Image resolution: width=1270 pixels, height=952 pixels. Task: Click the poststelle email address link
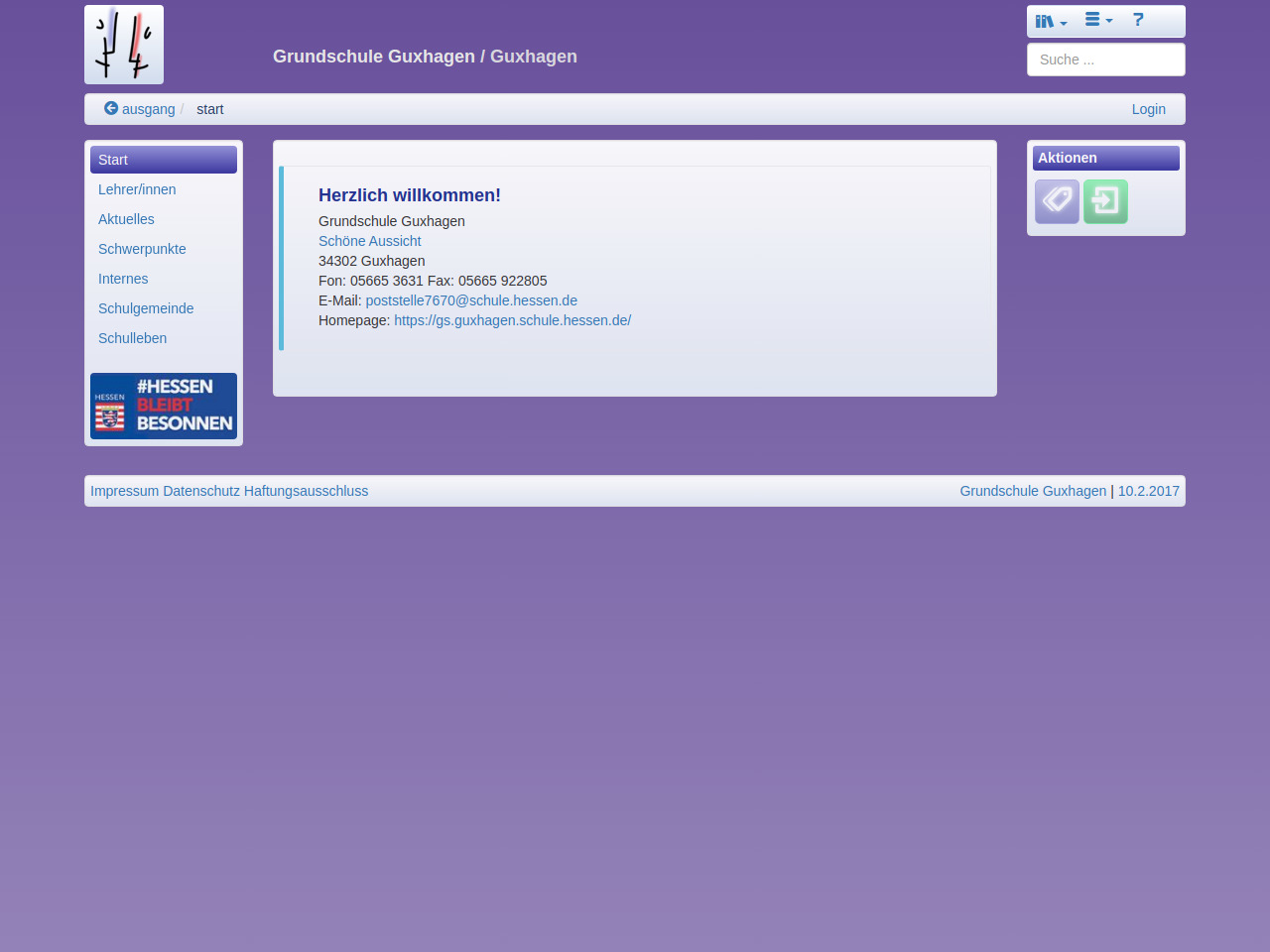tap(471, 300)
